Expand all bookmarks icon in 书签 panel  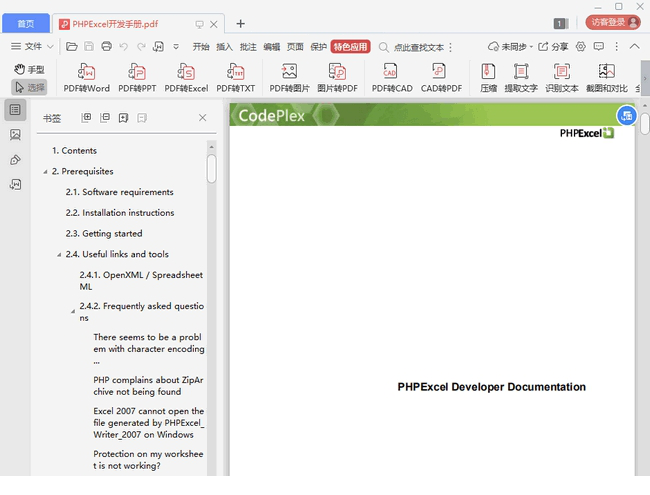[86, 118]
